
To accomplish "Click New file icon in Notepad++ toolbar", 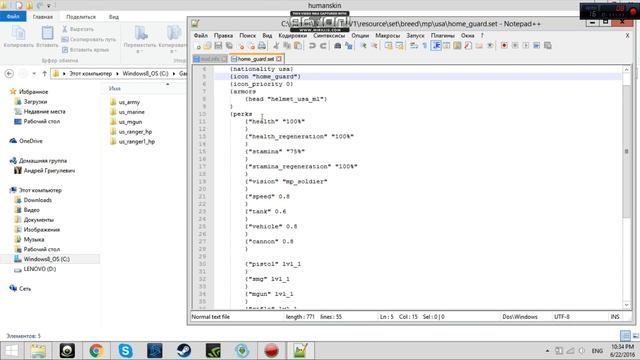I will coord(198,46).
